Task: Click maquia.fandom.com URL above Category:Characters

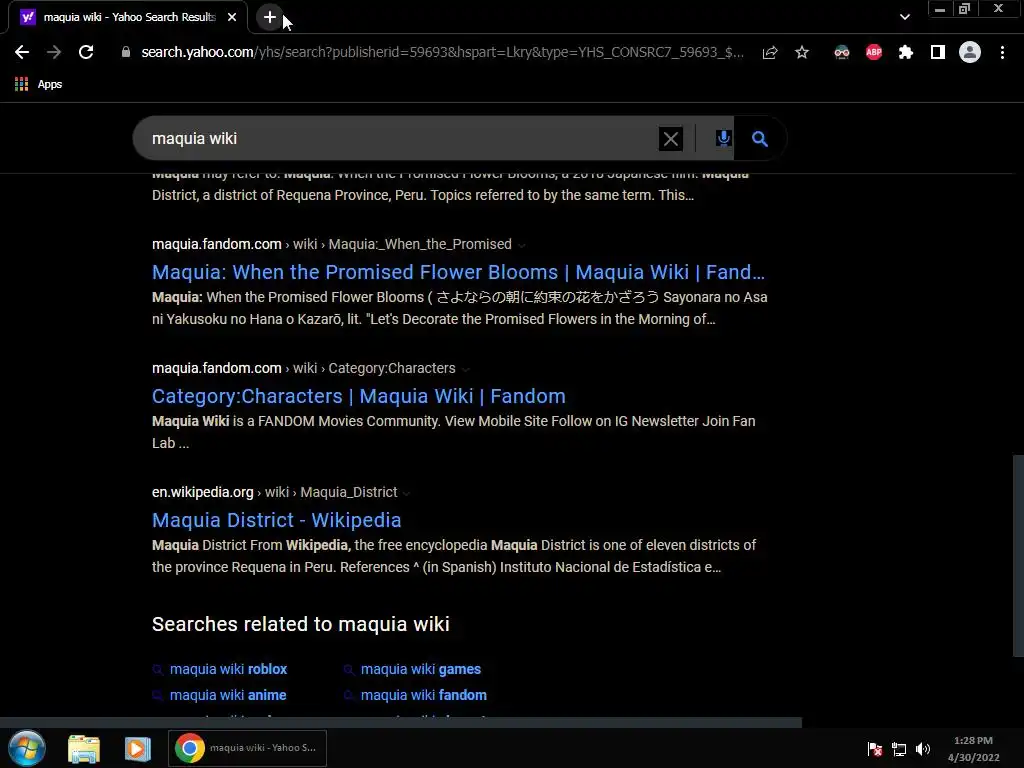Action: tap(217, 368)
